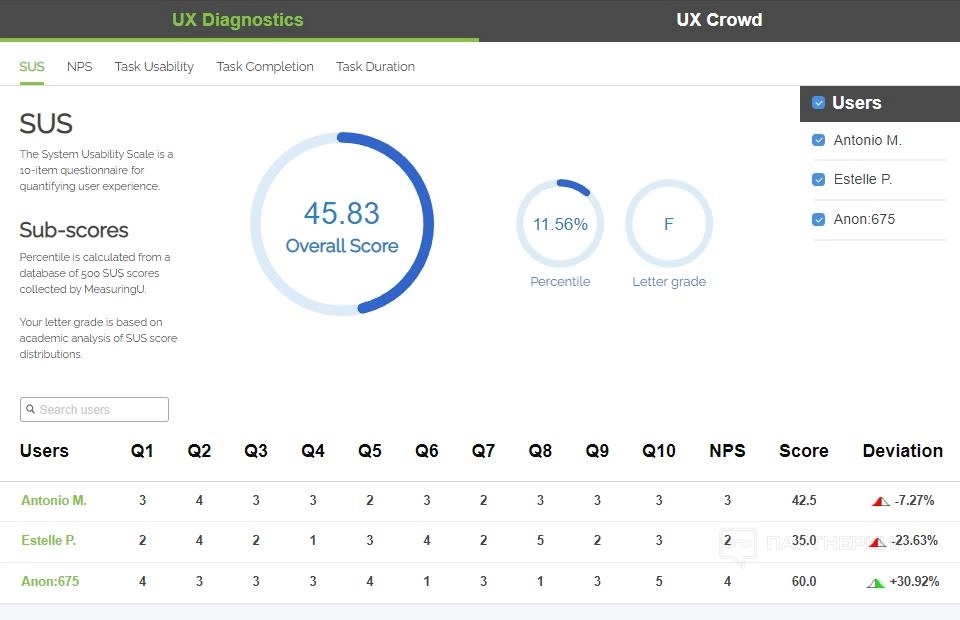Click the magnifier icon in the search box
Image resolution: width=960 pixels, height=620 pixels.
[x=31, y=410]
